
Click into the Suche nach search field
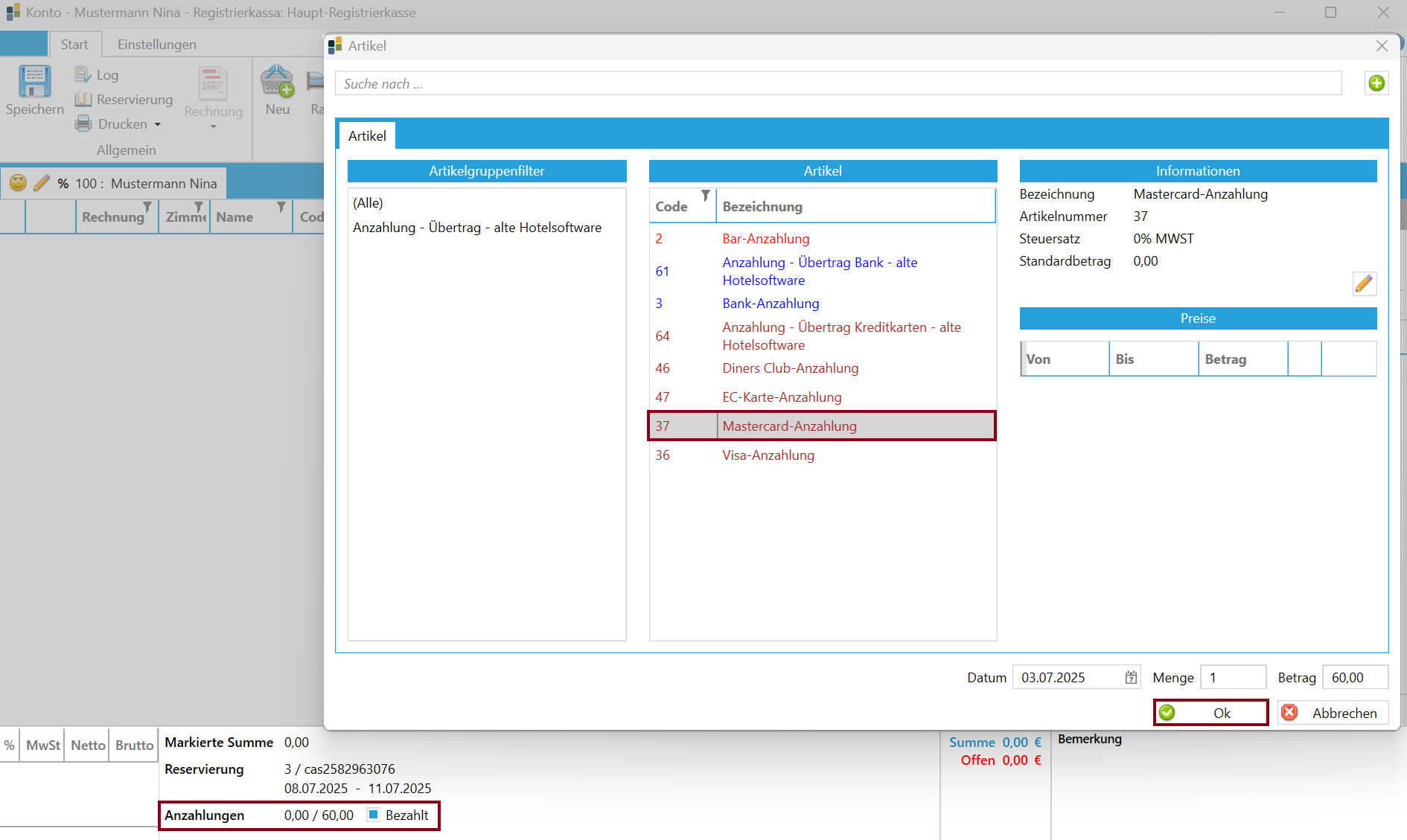click(x=838, y=83)
